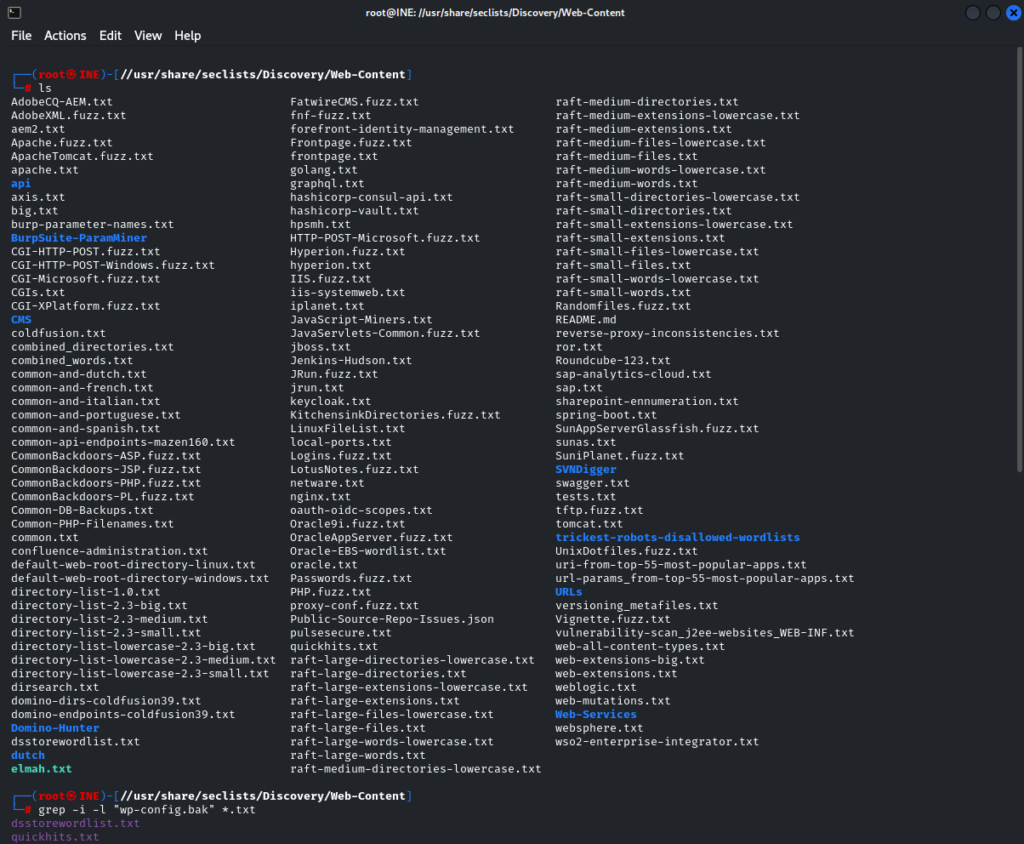Click the BurpSuite-ParamMiner directory name

79,238
